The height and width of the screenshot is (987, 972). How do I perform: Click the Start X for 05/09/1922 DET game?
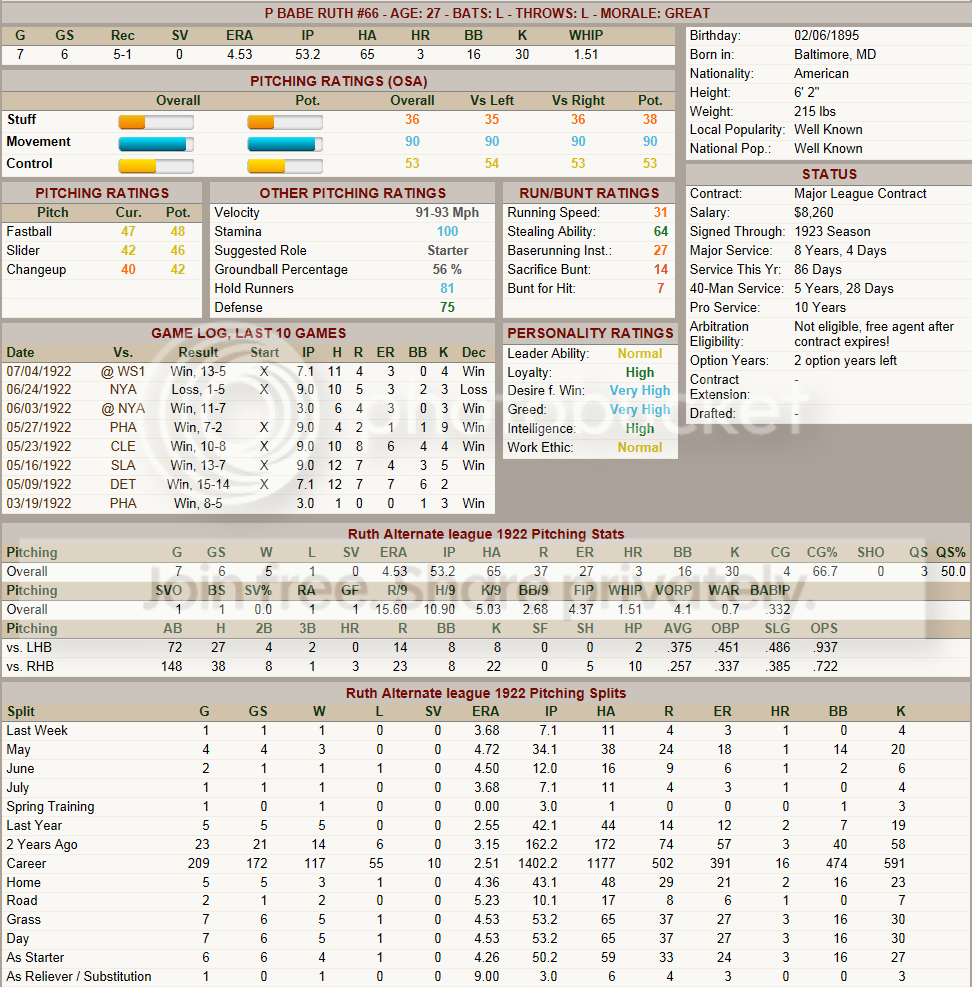264,485
